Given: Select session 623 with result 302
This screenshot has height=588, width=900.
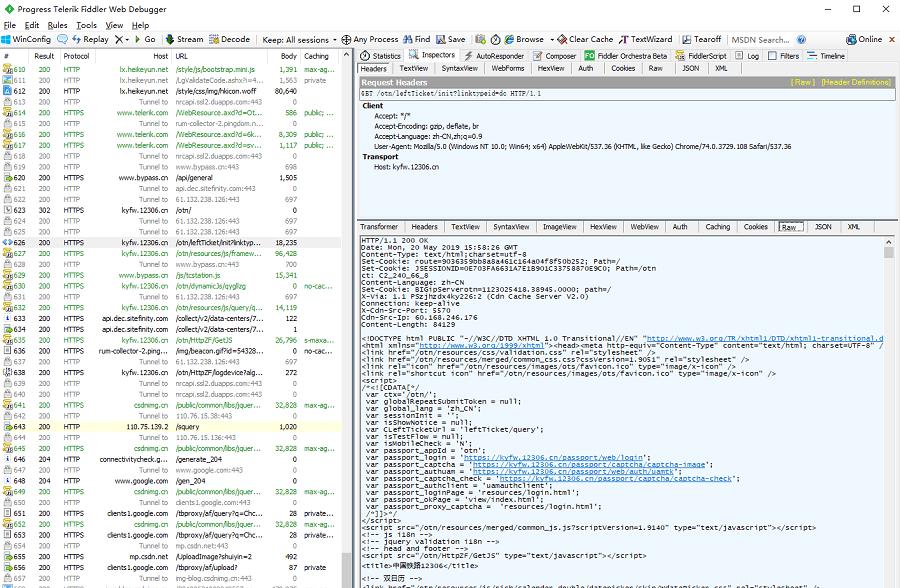Looking at the screenshot, I should coord(171,210).
